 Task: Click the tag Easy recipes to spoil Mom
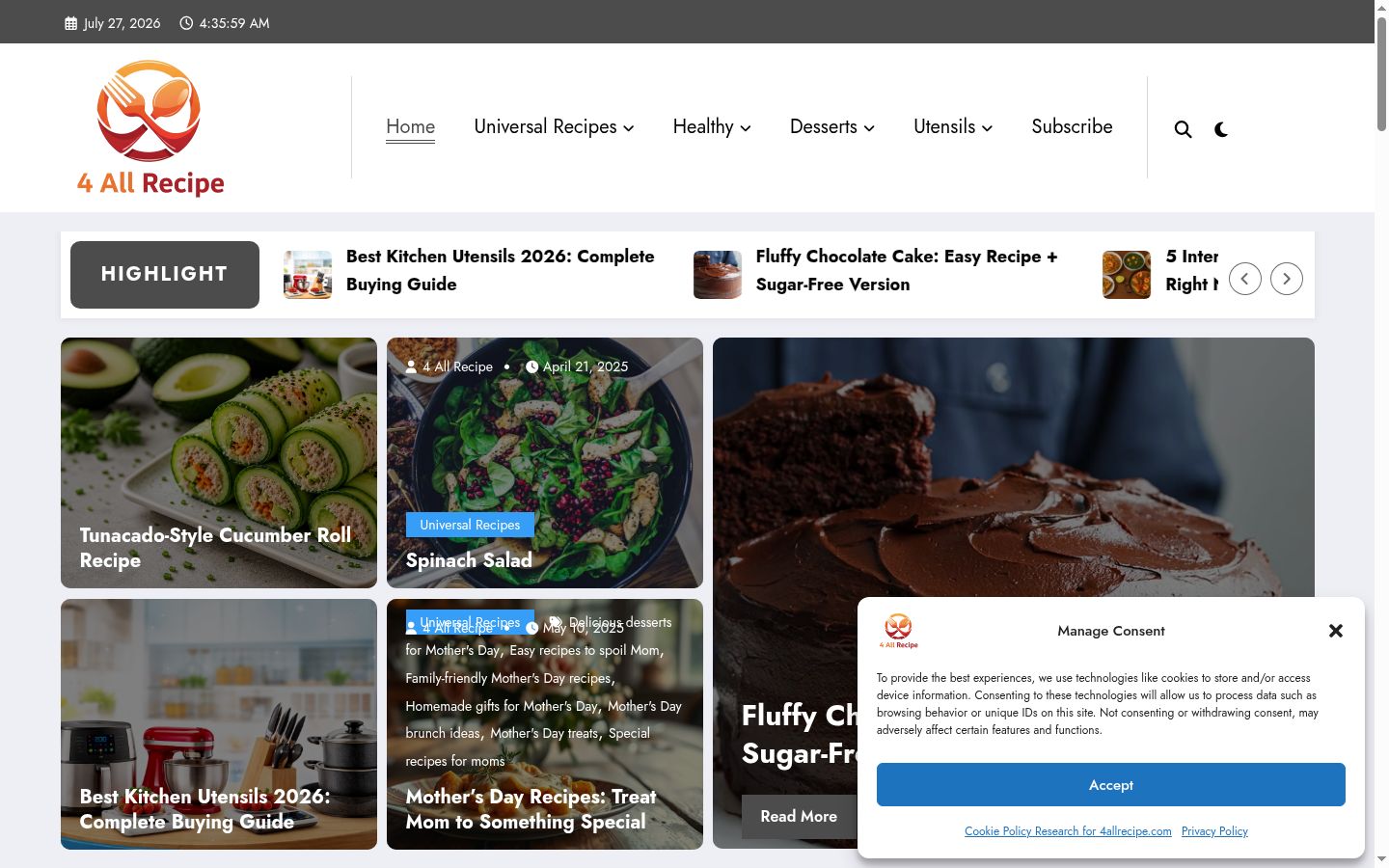point(585,650)
